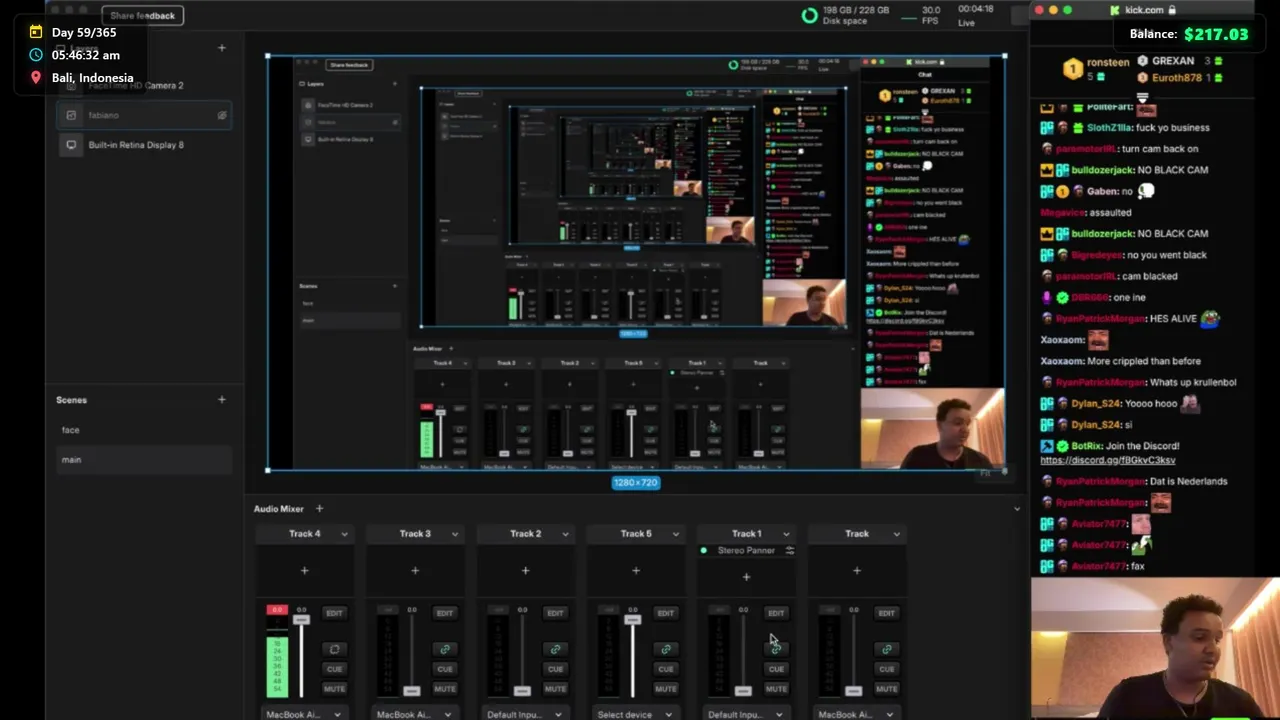Mute Track 3
Screen dimensions: 1280x720
[x=445, y=689]
